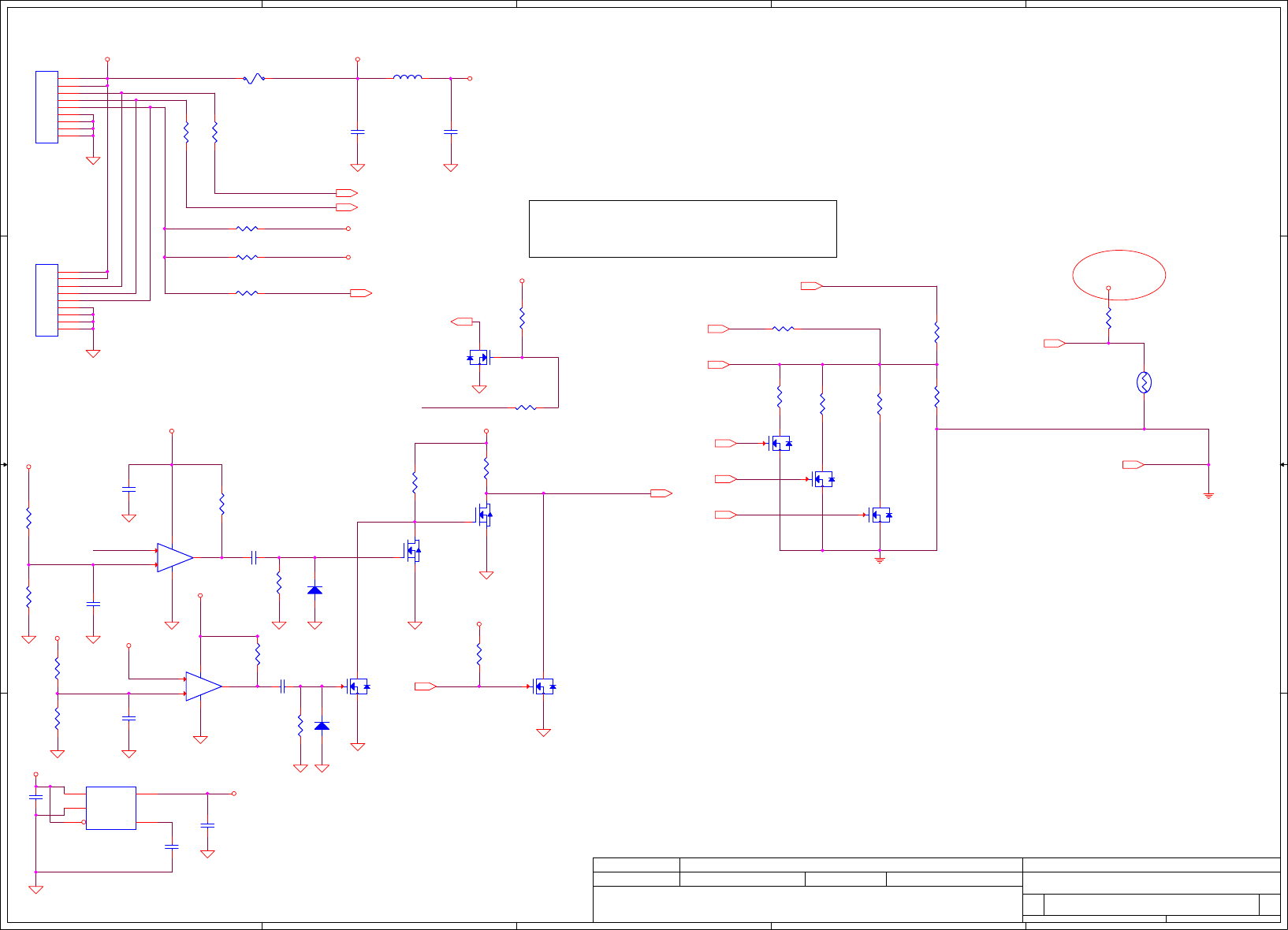
Task: Select the resistor directly under the red ellipse
Action: [x=1108, y=318]
